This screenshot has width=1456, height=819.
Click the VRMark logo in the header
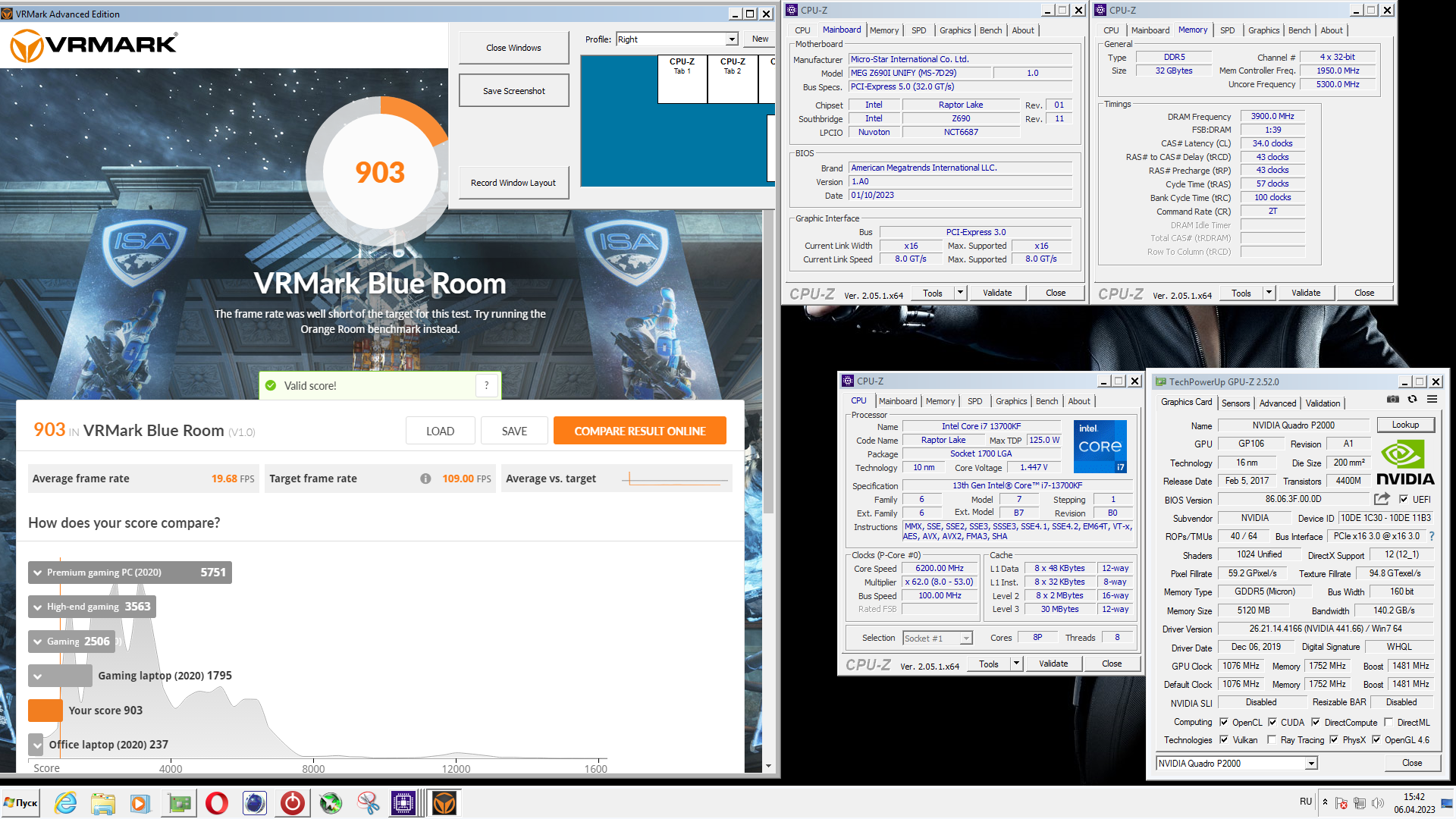coord(94,45)
